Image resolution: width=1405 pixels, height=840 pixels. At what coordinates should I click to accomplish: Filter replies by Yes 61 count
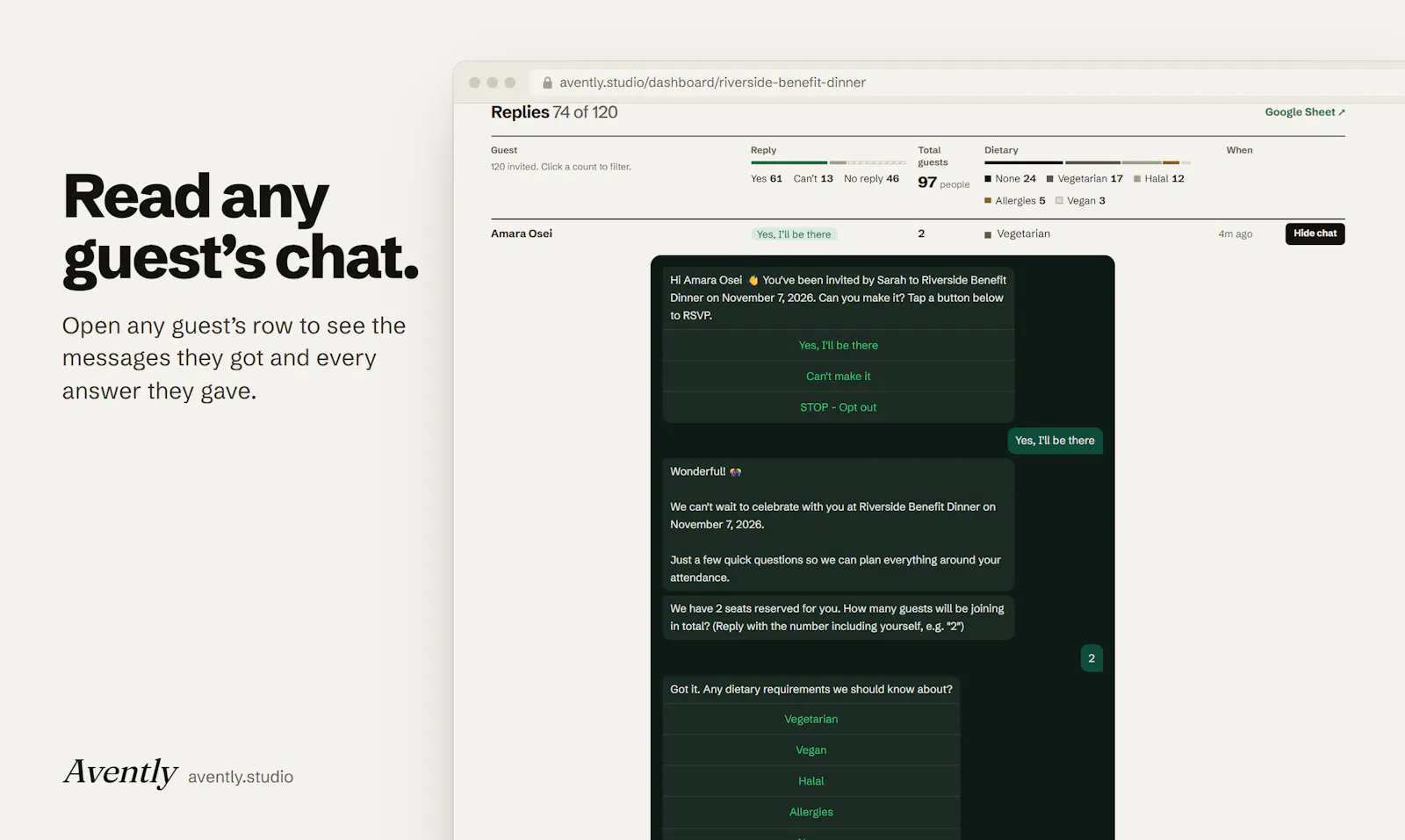coord(766,178)
